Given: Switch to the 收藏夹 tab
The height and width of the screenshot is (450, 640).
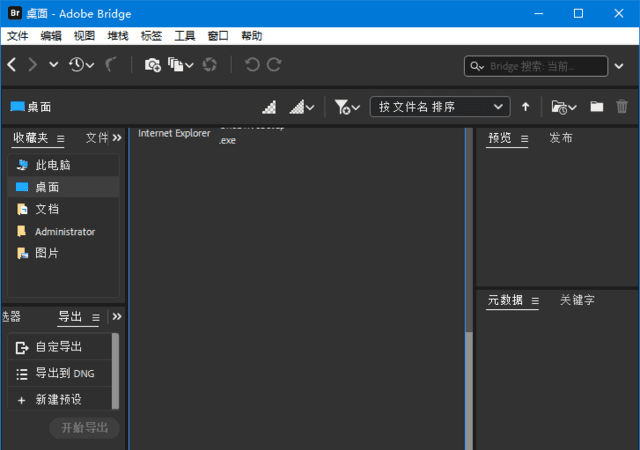Looking at the screenshot, I should (x=31, y=138).
